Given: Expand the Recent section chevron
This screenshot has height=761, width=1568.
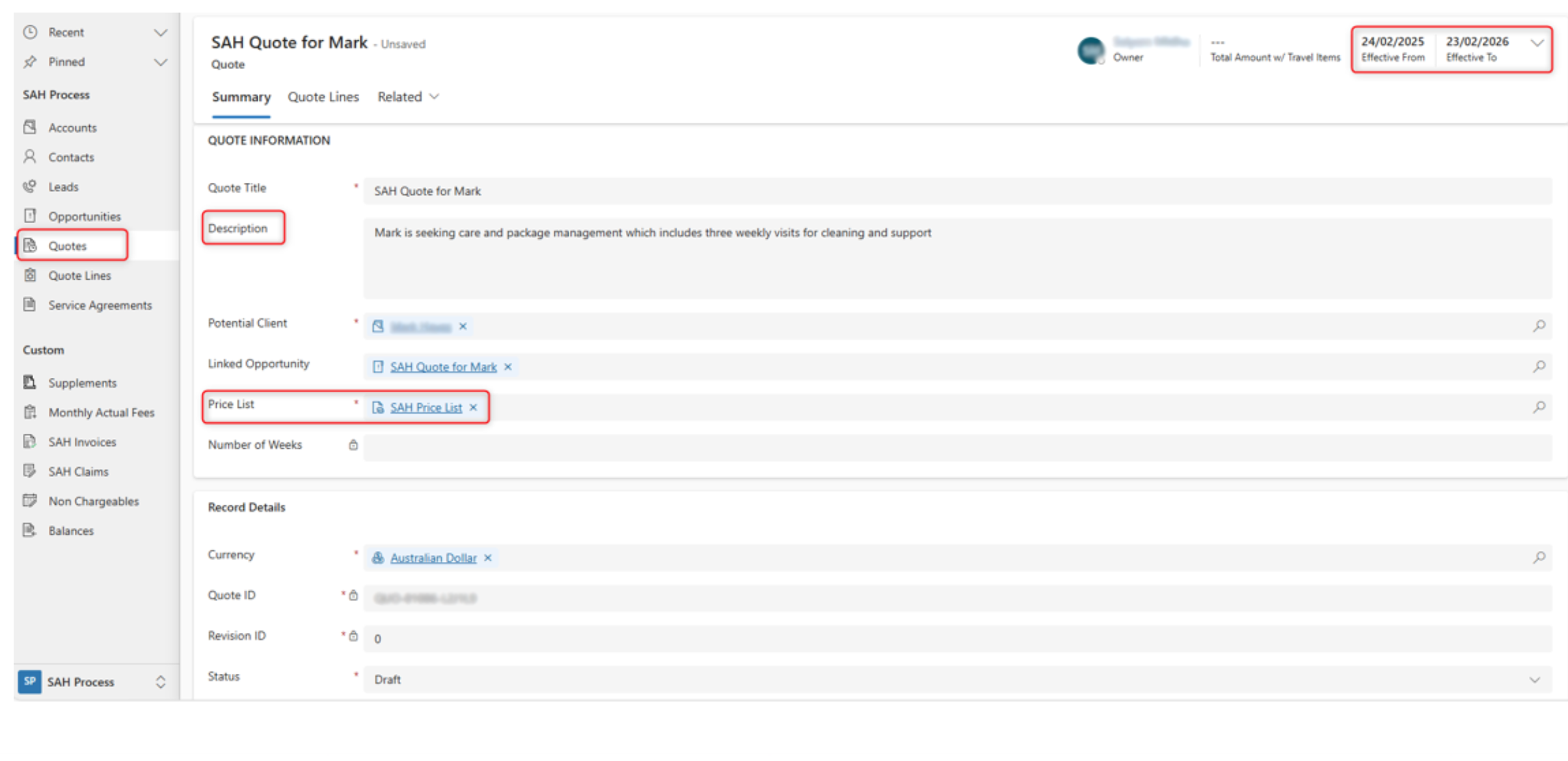Looking at the screenshot, I should click(160, 33).
